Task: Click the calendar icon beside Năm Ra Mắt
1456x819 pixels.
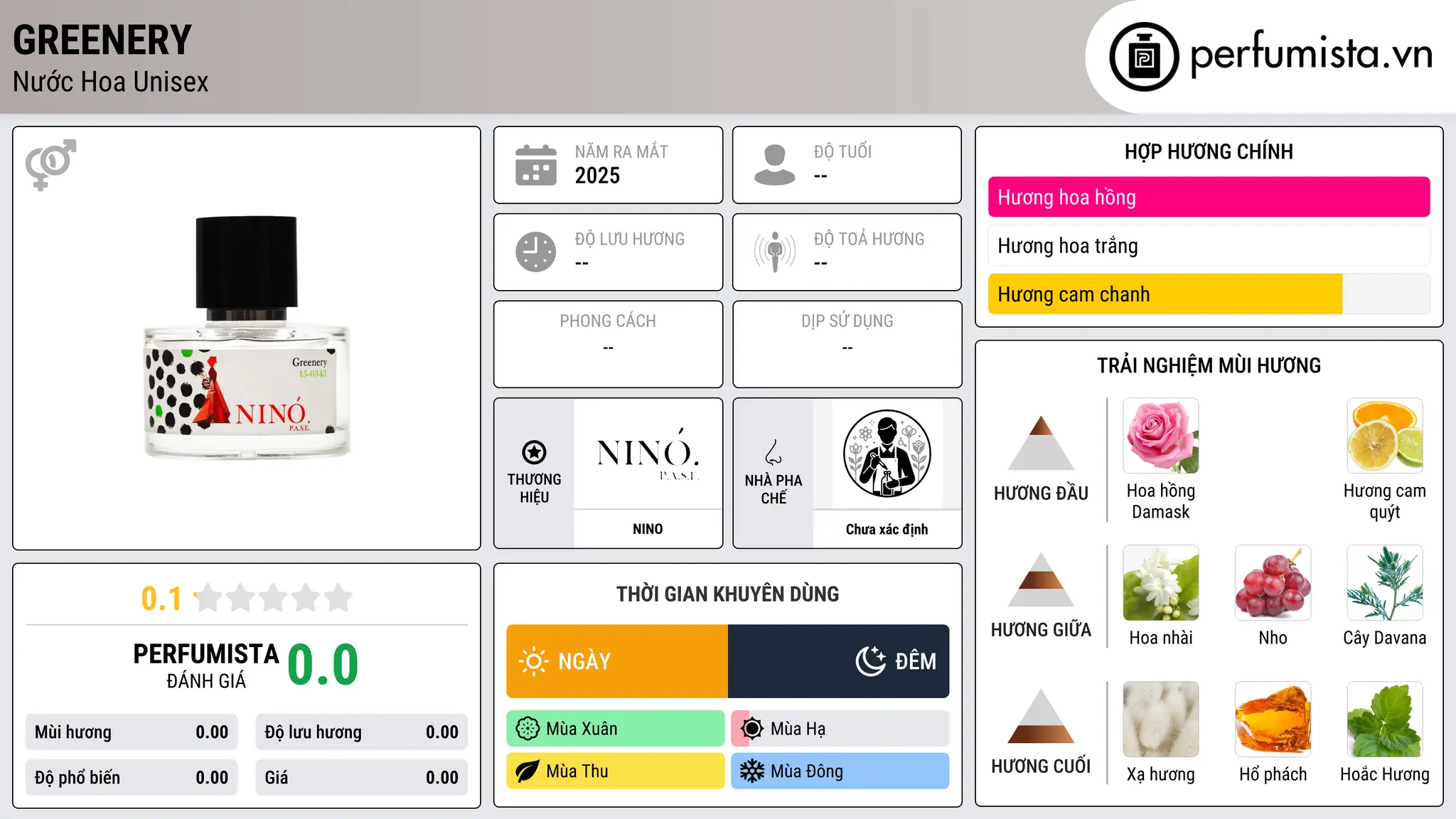Action: [x=536, y=165]
